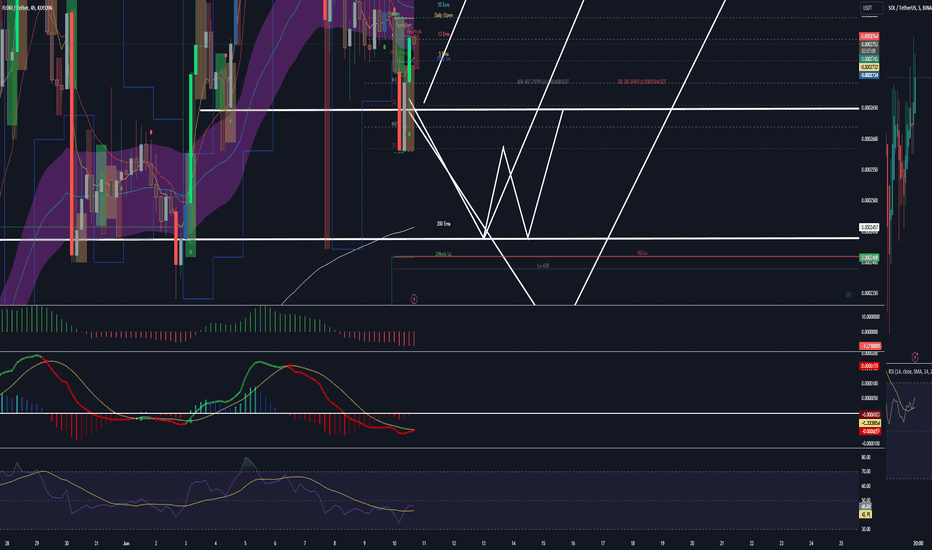
Task: Click the purple lightning event icon on main chart
Action: (x=414, y=298)
